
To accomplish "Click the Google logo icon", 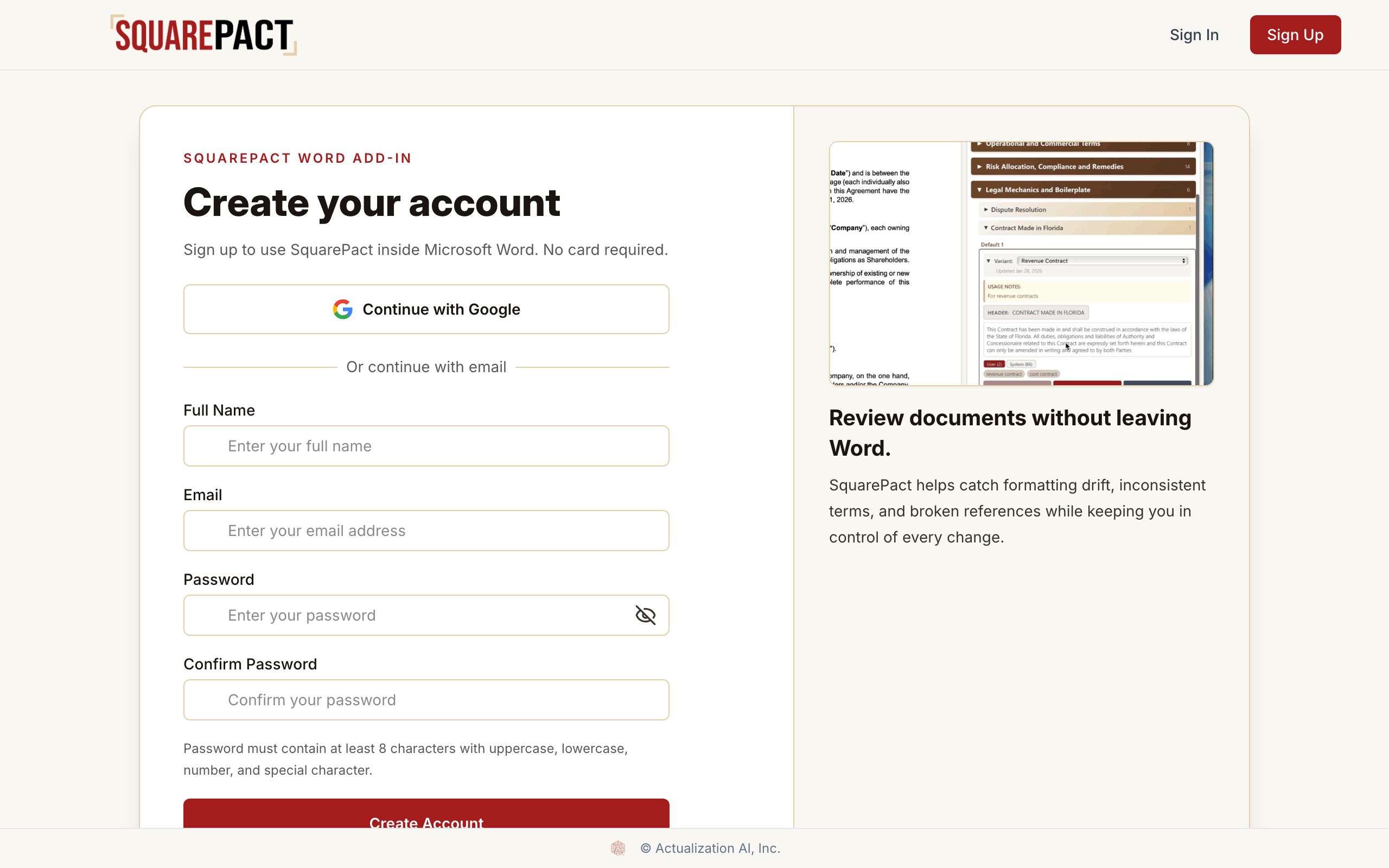I will coord(343,309).
